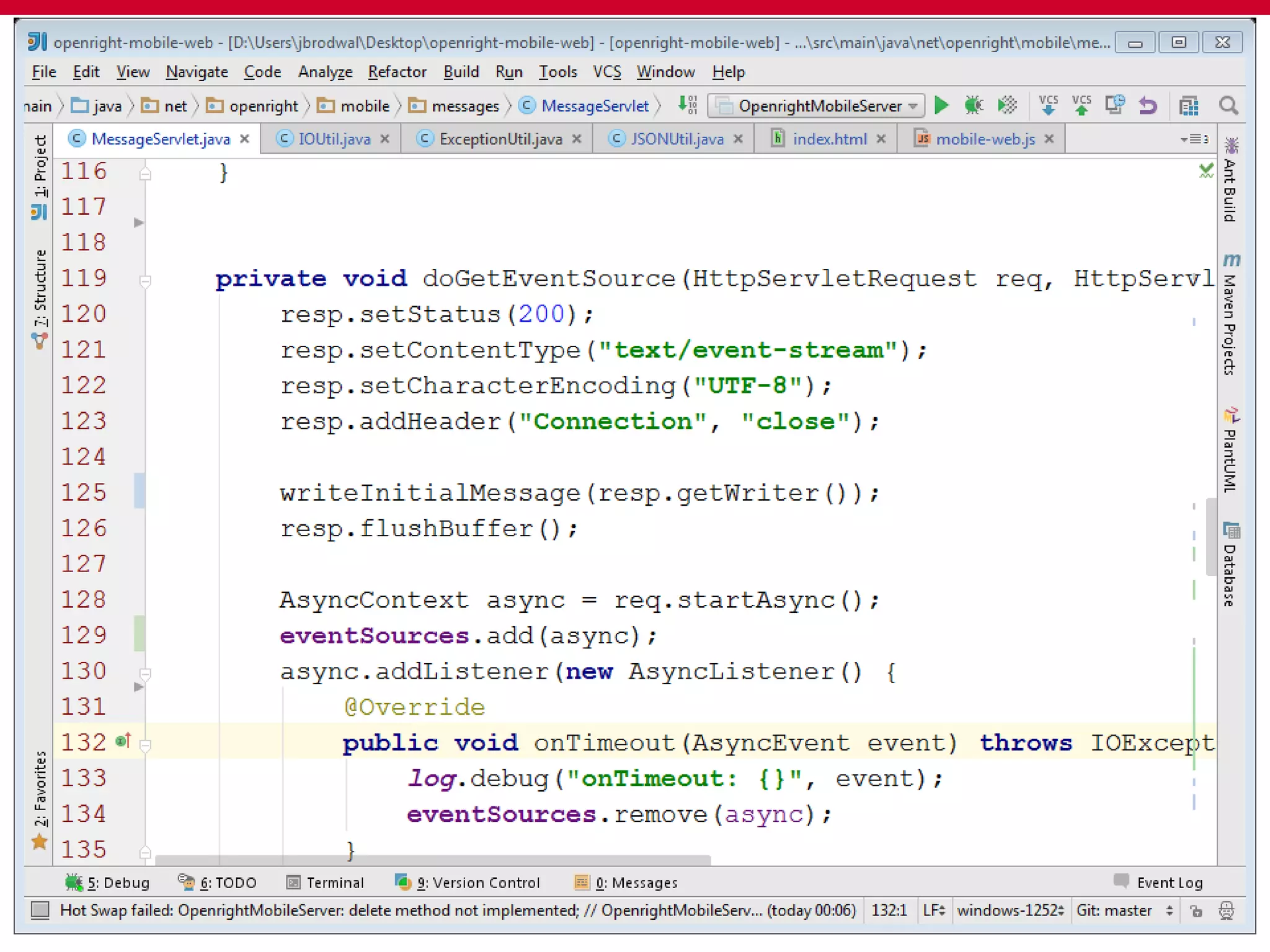The width and height of the screenshot is (1270, 952).
Task: Run with coverage icon in the toolbar
Action: coord(1007,105)
